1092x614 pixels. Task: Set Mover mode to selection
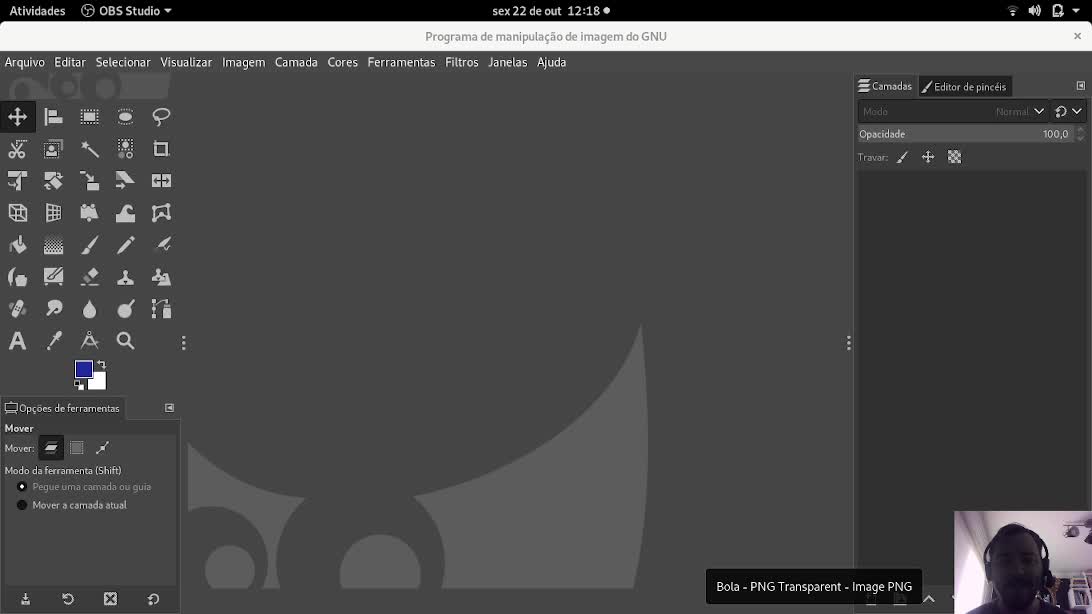point(77,448)
